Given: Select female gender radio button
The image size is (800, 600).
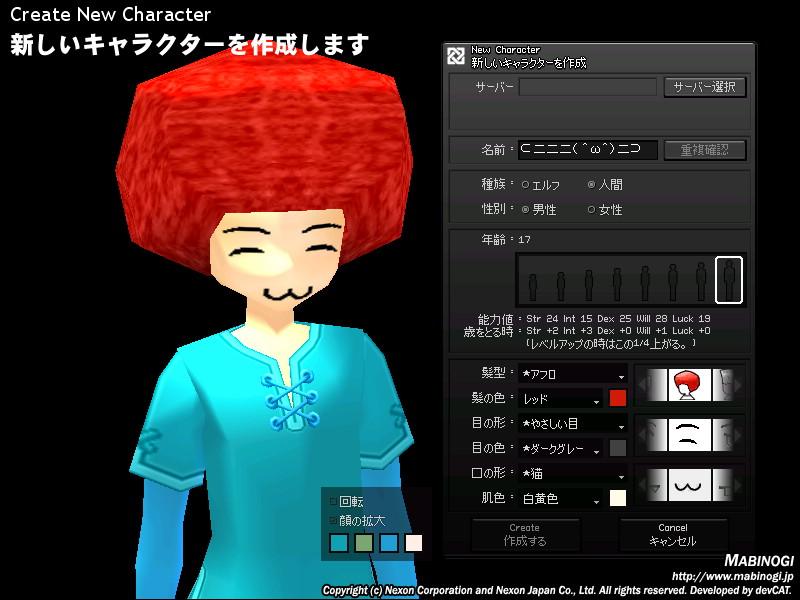Looking at the screenshot, I should click(591, 209).
